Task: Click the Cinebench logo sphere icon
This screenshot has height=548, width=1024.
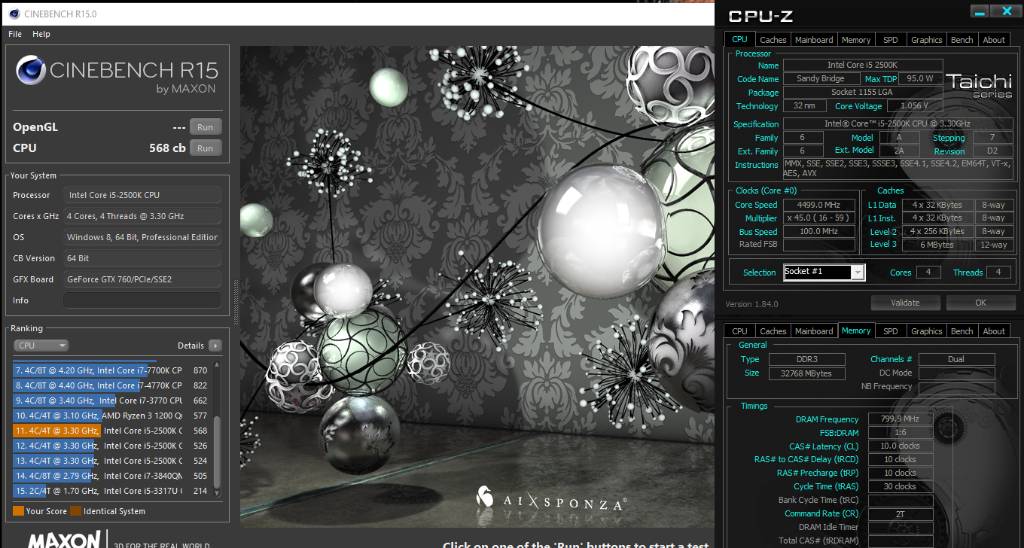Action: tap(30, 73)
